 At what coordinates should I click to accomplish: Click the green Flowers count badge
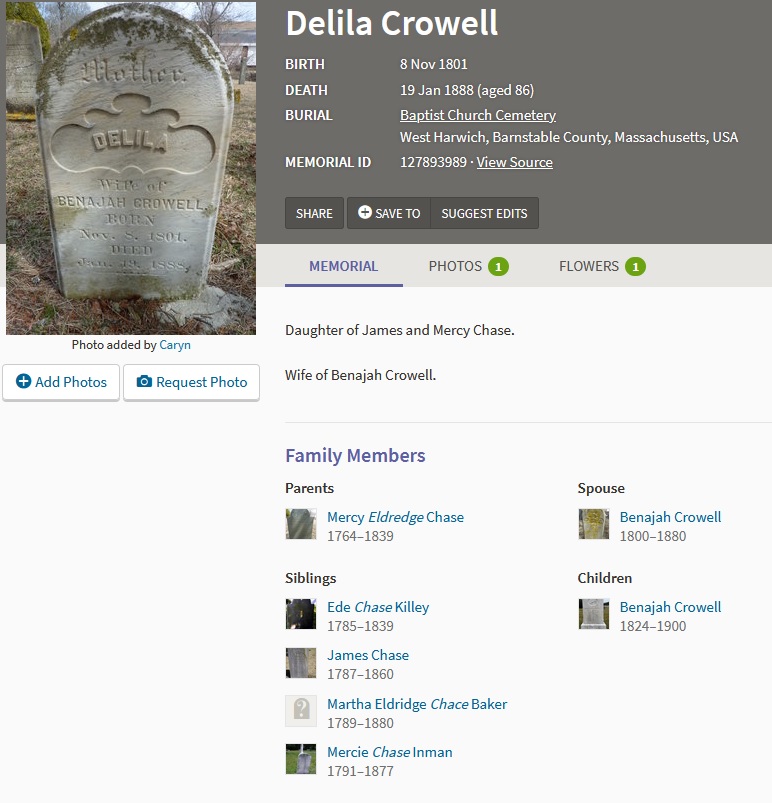(x=635, y=266)
